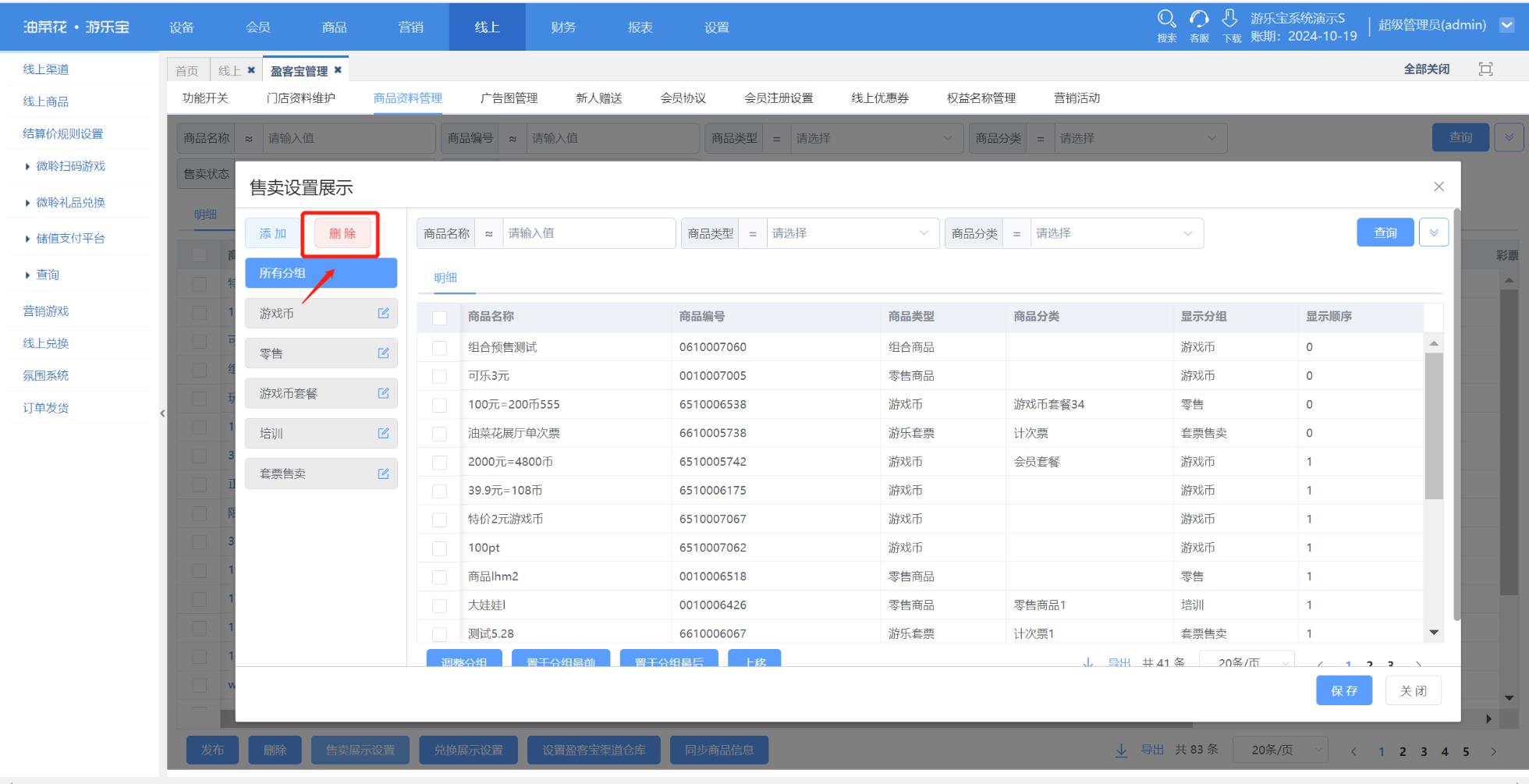
Task: Toggle fullscreen icon beside 全部关闭
Action: (x=1485, y=69)
